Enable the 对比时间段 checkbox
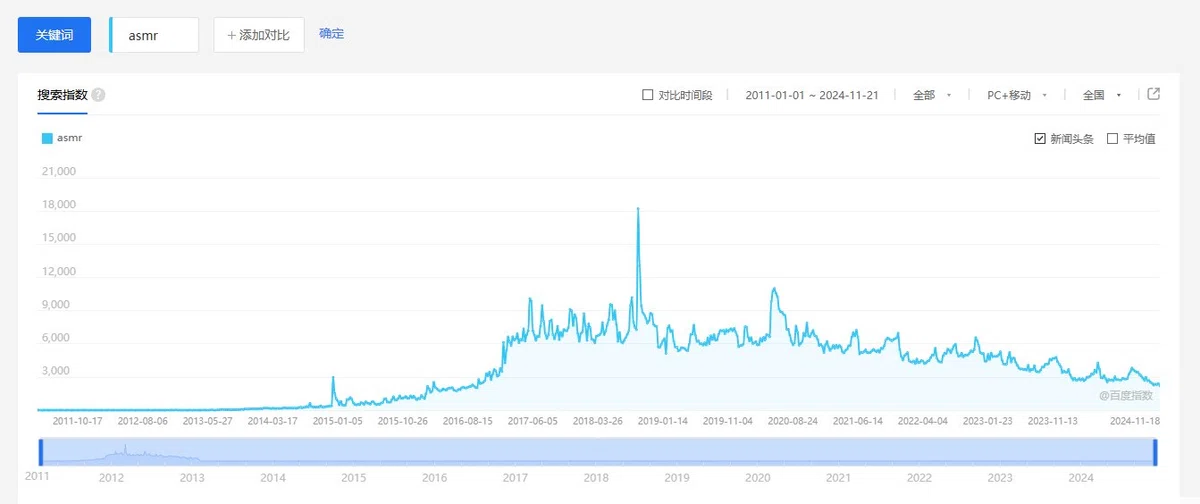This screenshot has height=504, width=1200. (647, 95)
